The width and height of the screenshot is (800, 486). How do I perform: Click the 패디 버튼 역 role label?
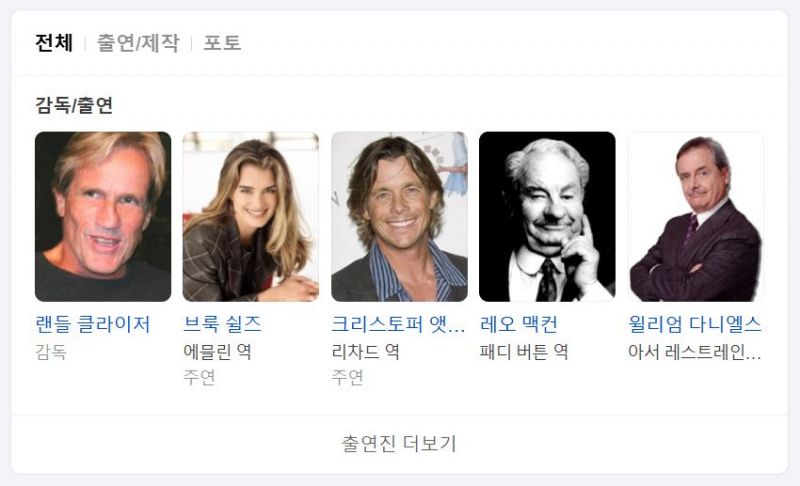pyautogui.click(x=524, y=352)
